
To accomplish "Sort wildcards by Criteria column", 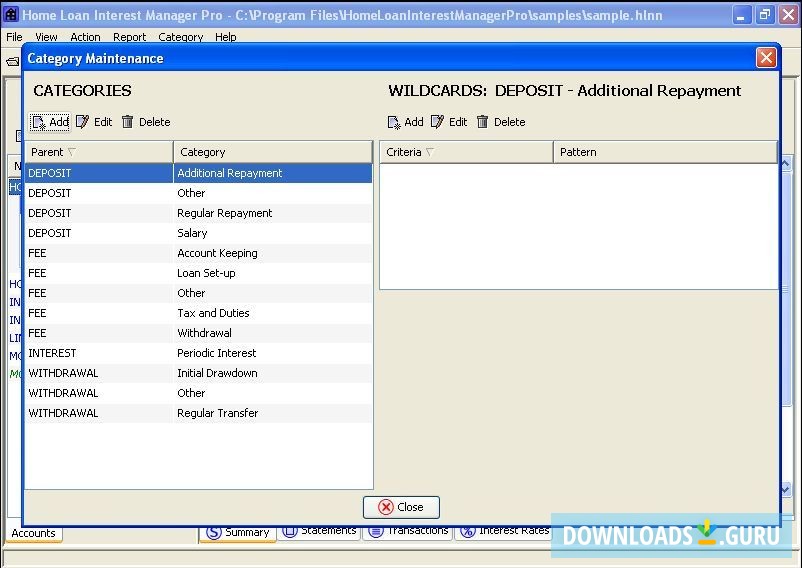I will (x=466, y=152).
